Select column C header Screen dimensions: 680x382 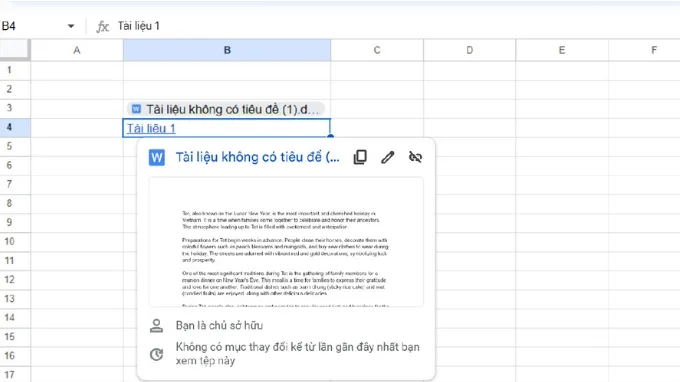[x=377, y=50]
